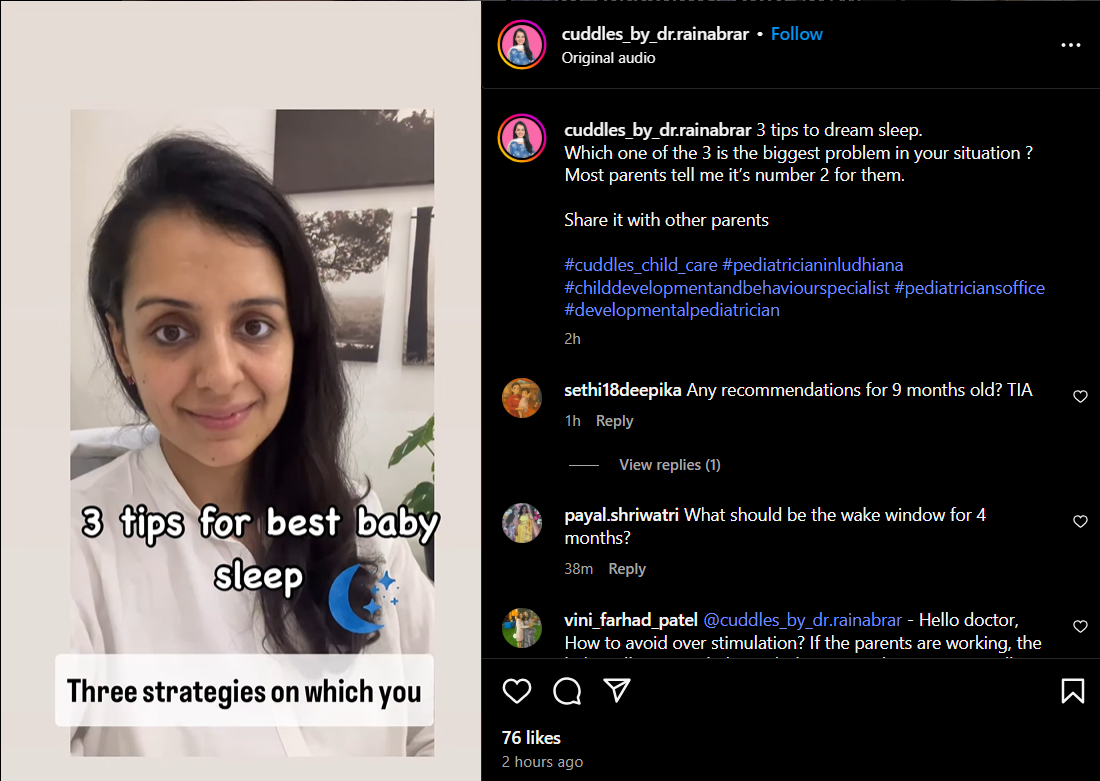Like the post with the heart icon
The width and height of the screenshot is (1100, 781).
click(x=517, y=691)
